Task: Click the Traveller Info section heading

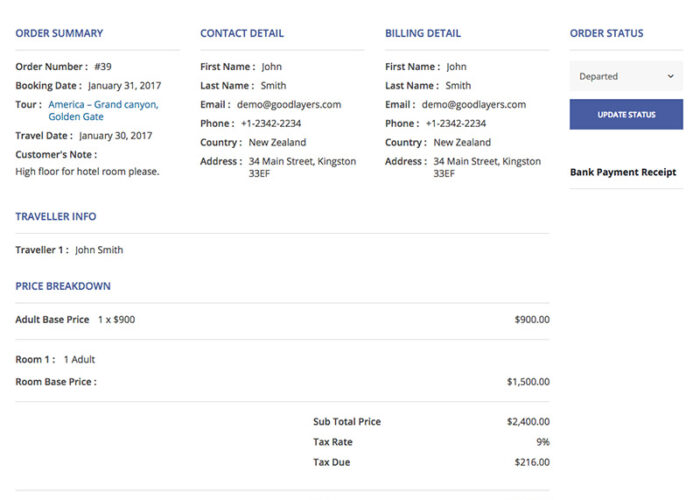Action: pos(56,216)
